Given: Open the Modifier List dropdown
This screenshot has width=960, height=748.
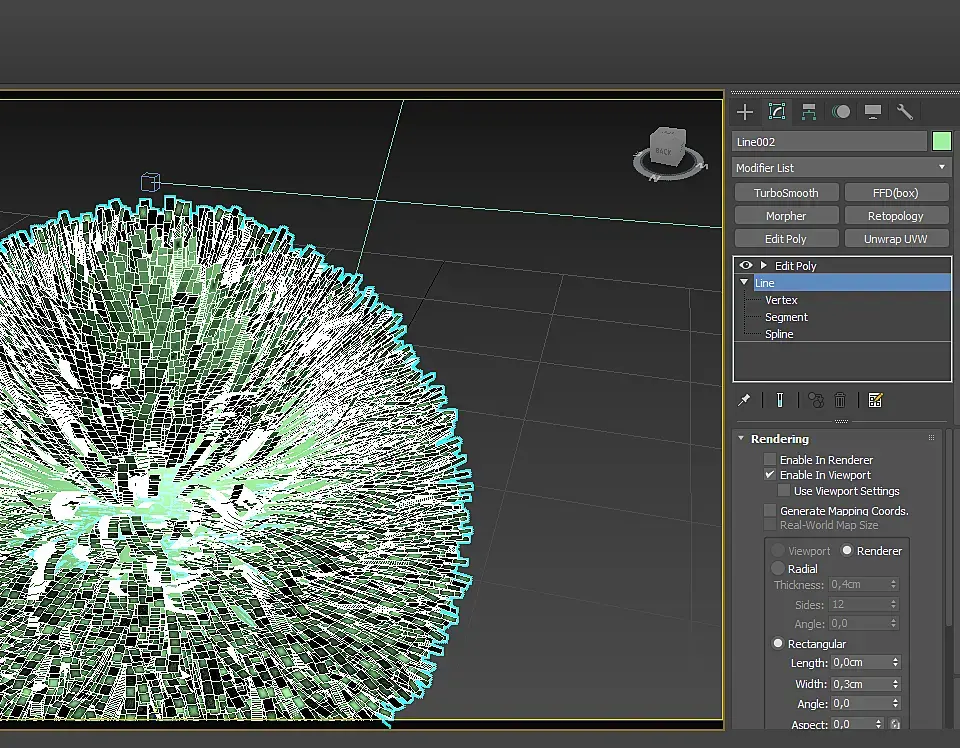Looking at the screenshot, I should (x=842, y=168).
